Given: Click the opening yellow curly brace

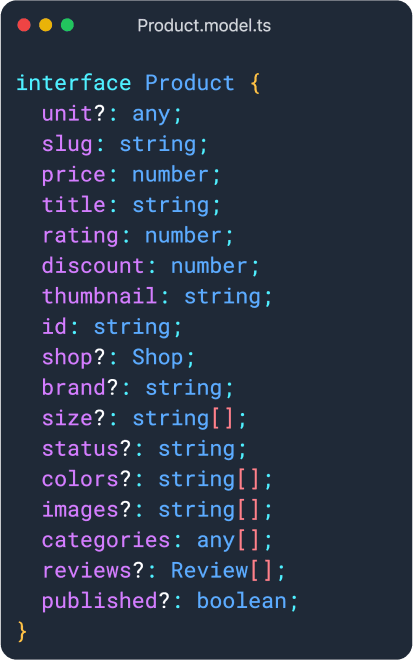Looking at the screenshot, I should pyautogui.click(x=255, y=83).
